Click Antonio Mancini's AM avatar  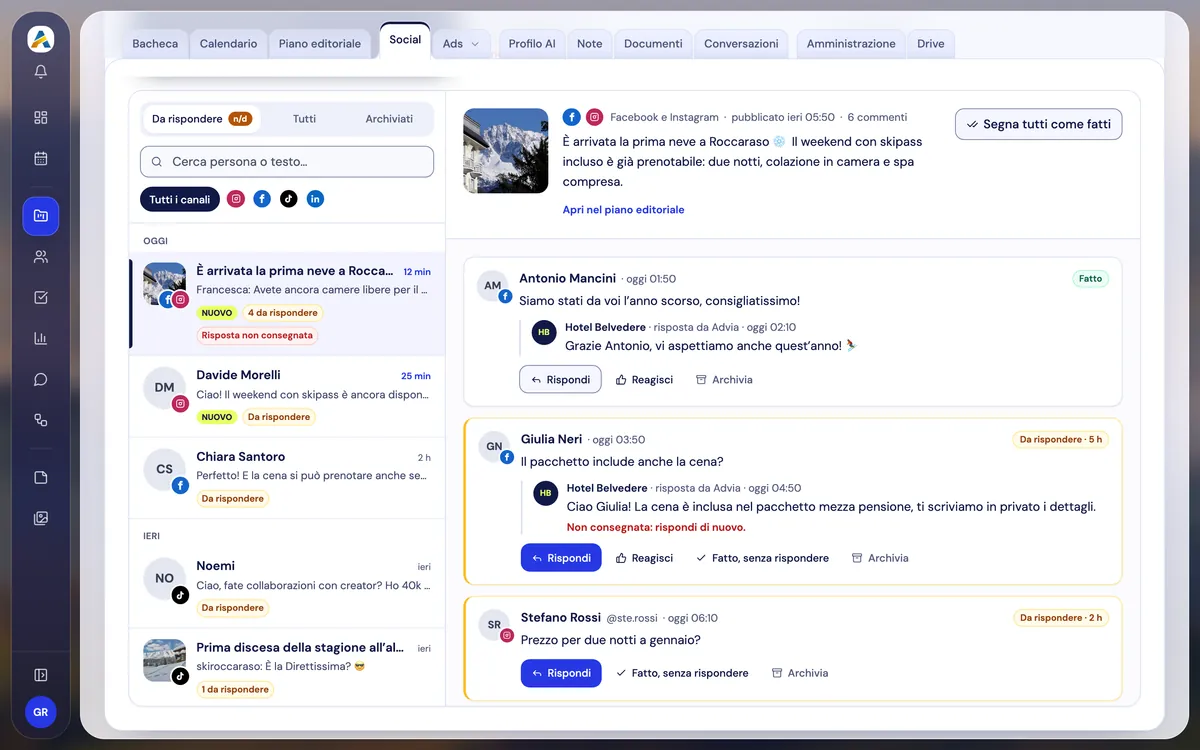[493, 286]
